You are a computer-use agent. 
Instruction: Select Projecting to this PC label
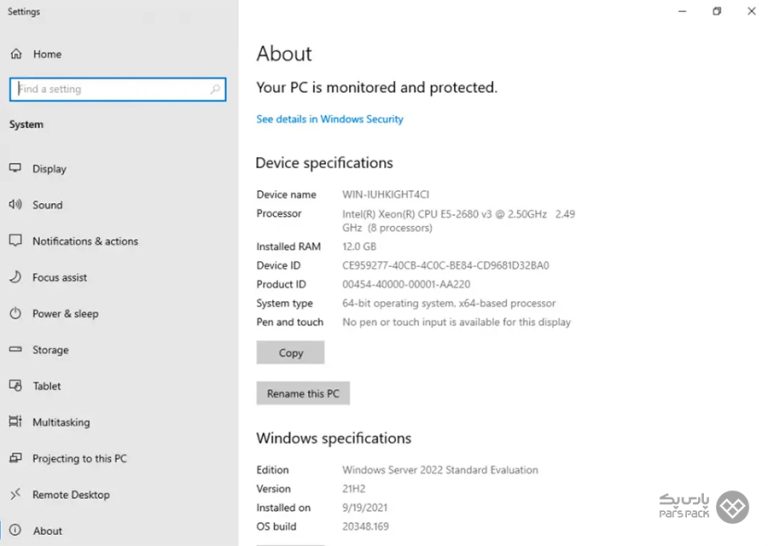point(80,459)
